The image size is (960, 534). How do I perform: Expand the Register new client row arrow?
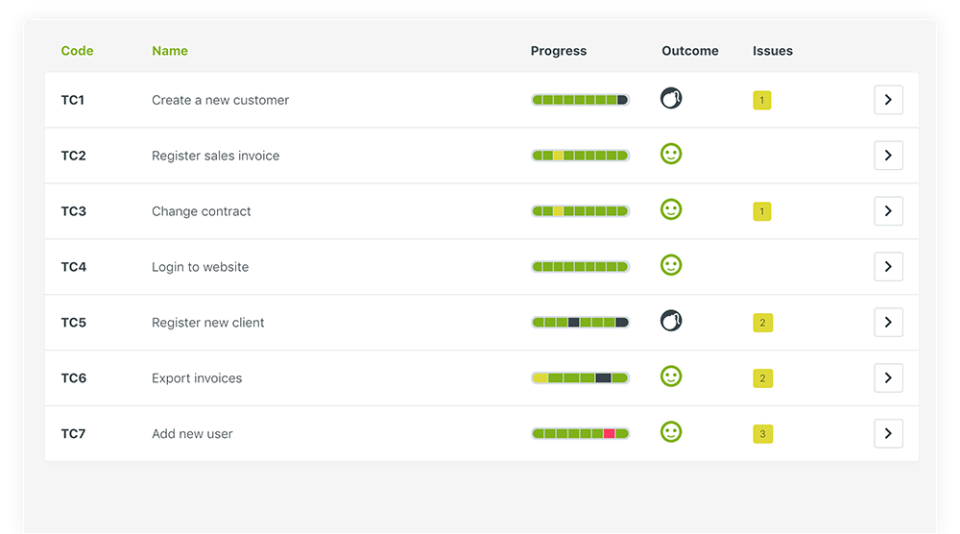click(888, 322)
